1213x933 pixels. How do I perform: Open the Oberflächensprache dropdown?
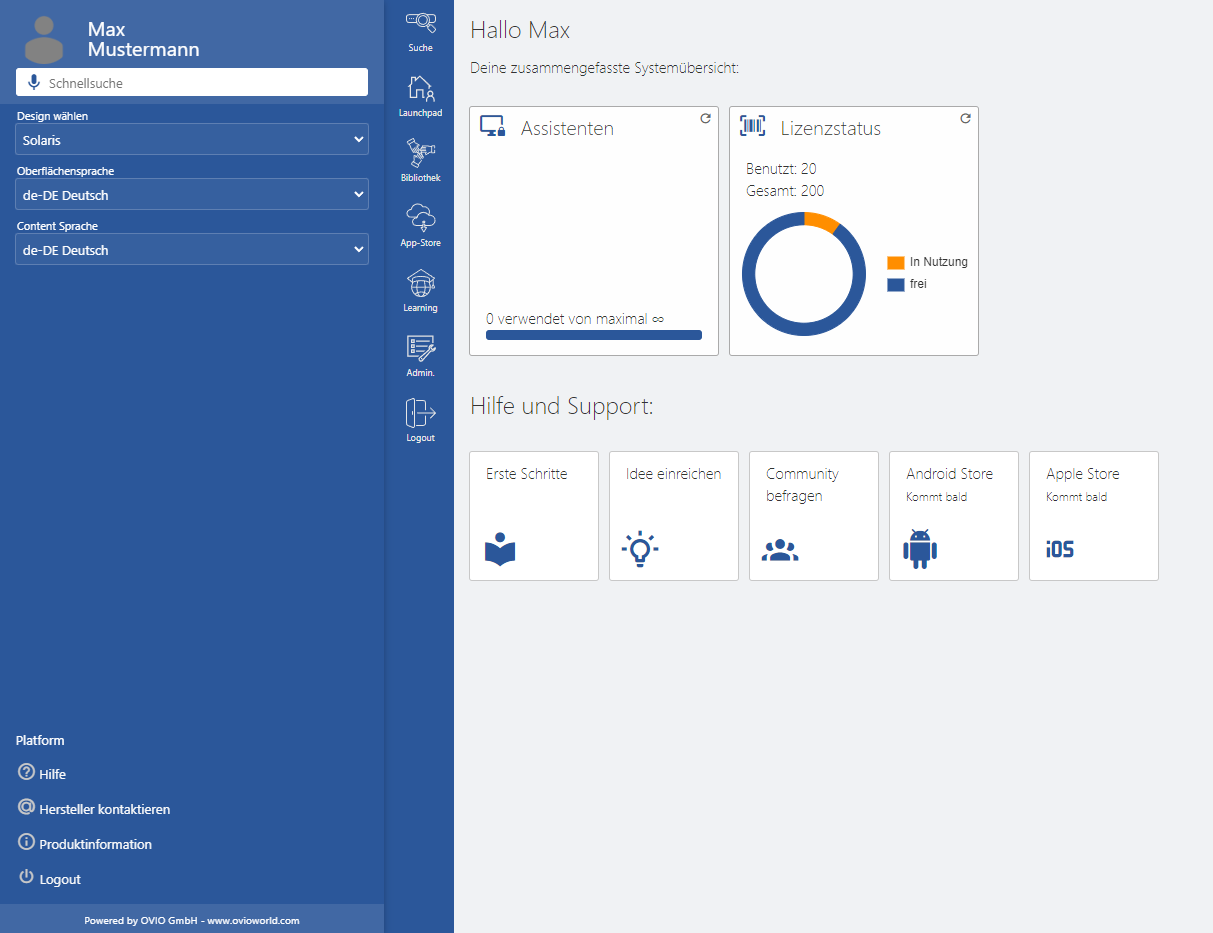point(192,195)
